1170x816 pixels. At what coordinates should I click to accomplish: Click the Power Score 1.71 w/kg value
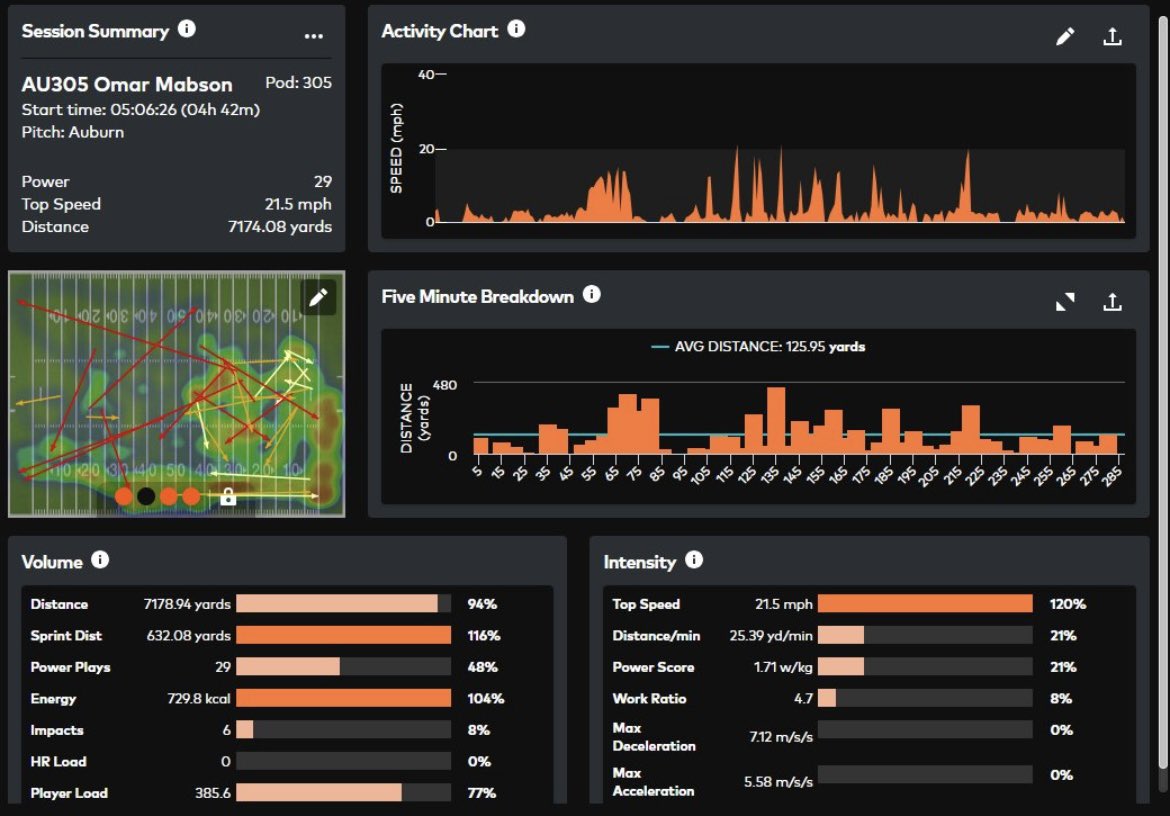point(783,667)
